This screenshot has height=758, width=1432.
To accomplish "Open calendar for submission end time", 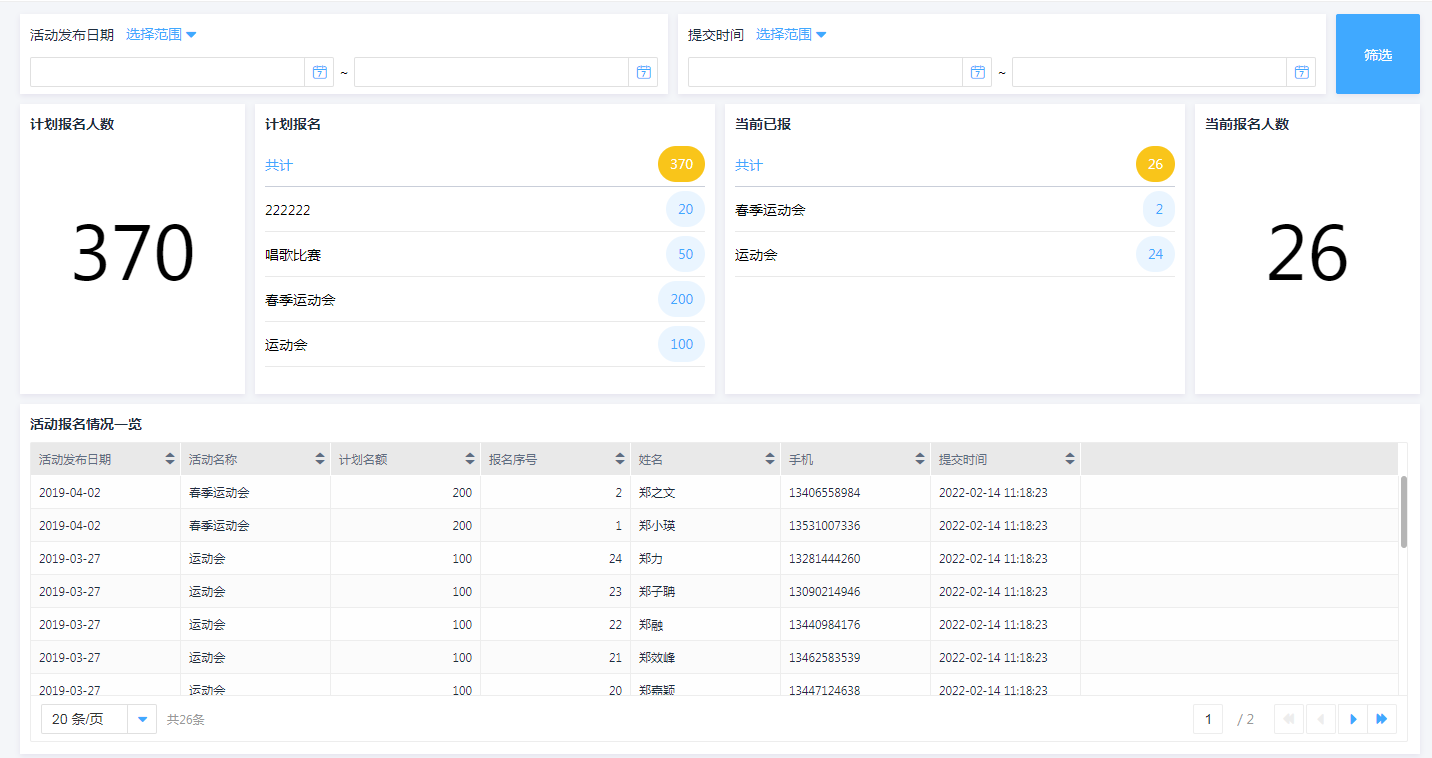I will pyautogui.click(x=1301, y=72).
